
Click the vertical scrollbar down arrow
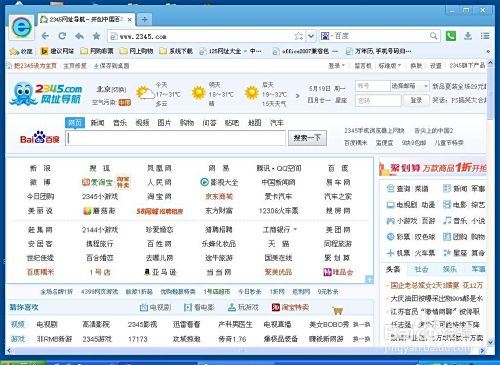click(490, 342)
